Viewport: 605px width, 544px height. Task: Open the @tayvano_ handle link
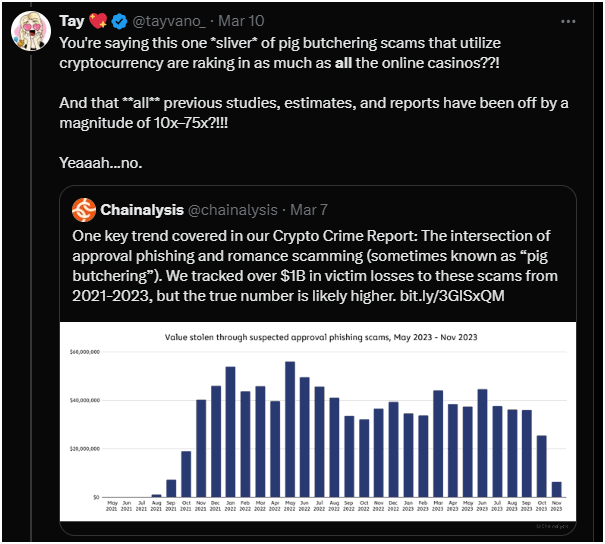pyautogui.click(x=169, y=21)
